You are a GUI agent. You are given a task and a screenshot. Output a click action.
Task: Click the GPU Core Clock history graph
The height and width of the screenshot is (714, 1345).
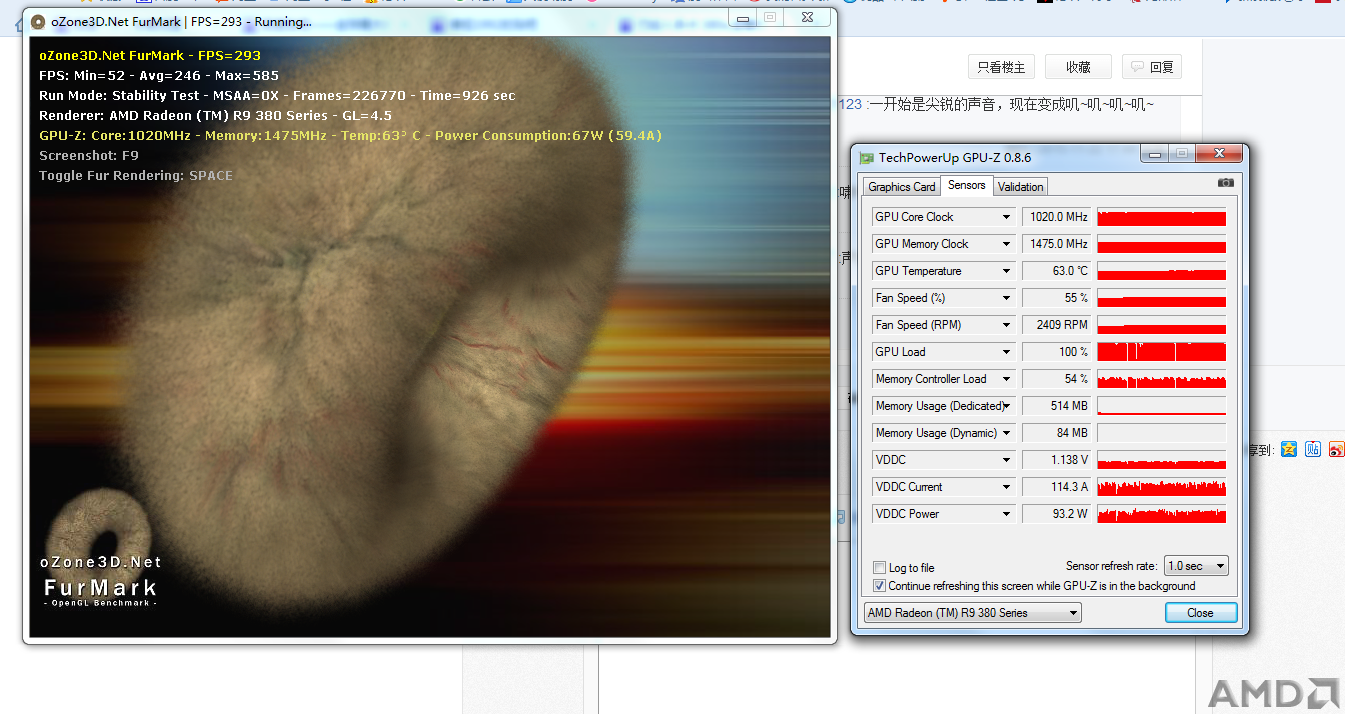1161,217
